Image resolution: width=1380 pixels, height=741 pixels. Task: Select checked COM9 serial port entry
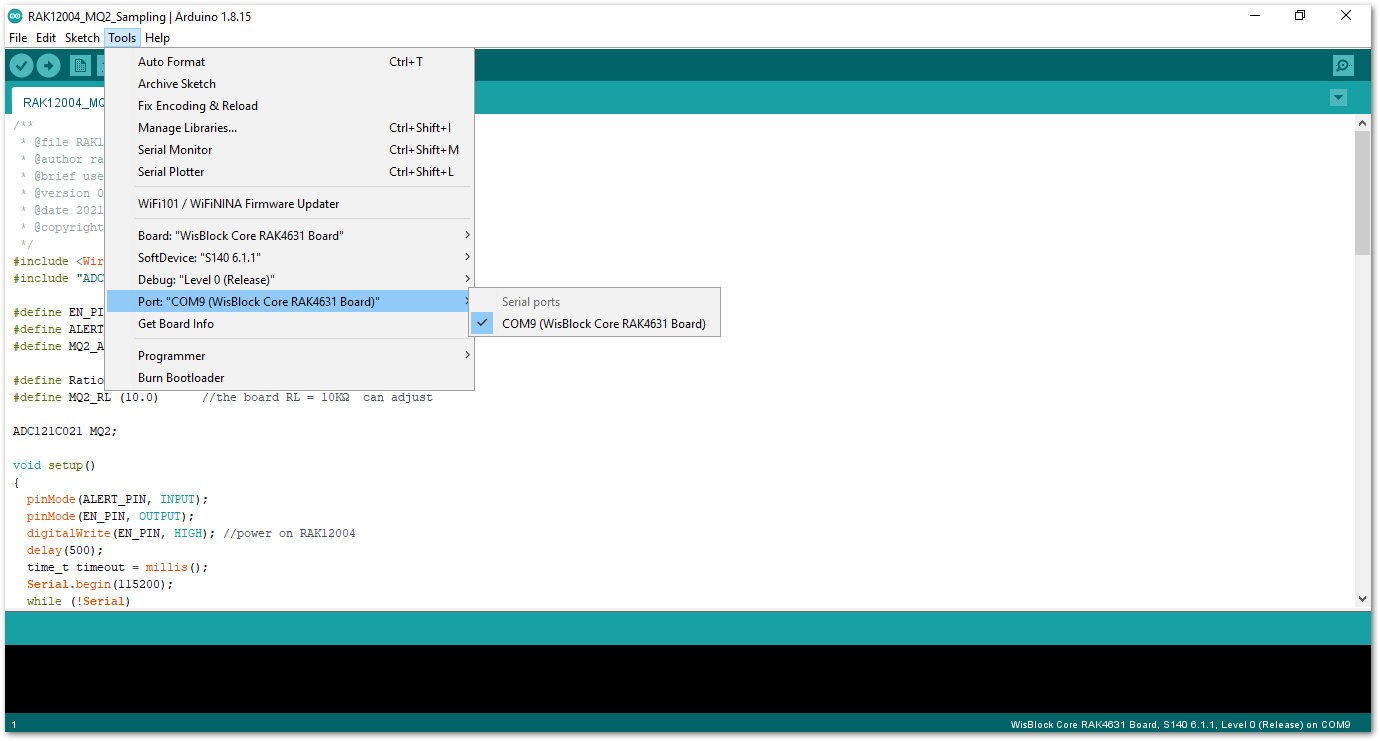[595, 324]
